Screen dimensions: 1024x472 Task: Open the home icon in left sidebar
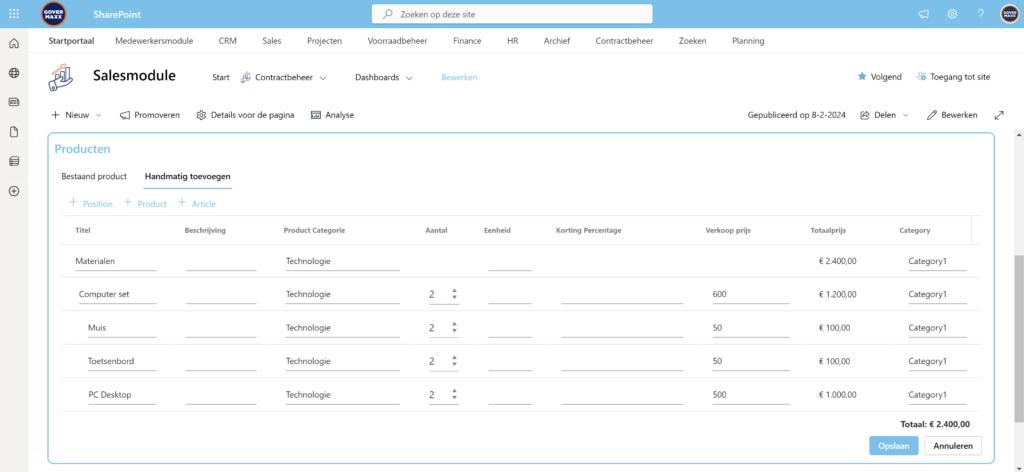click(x=14, y=44)
